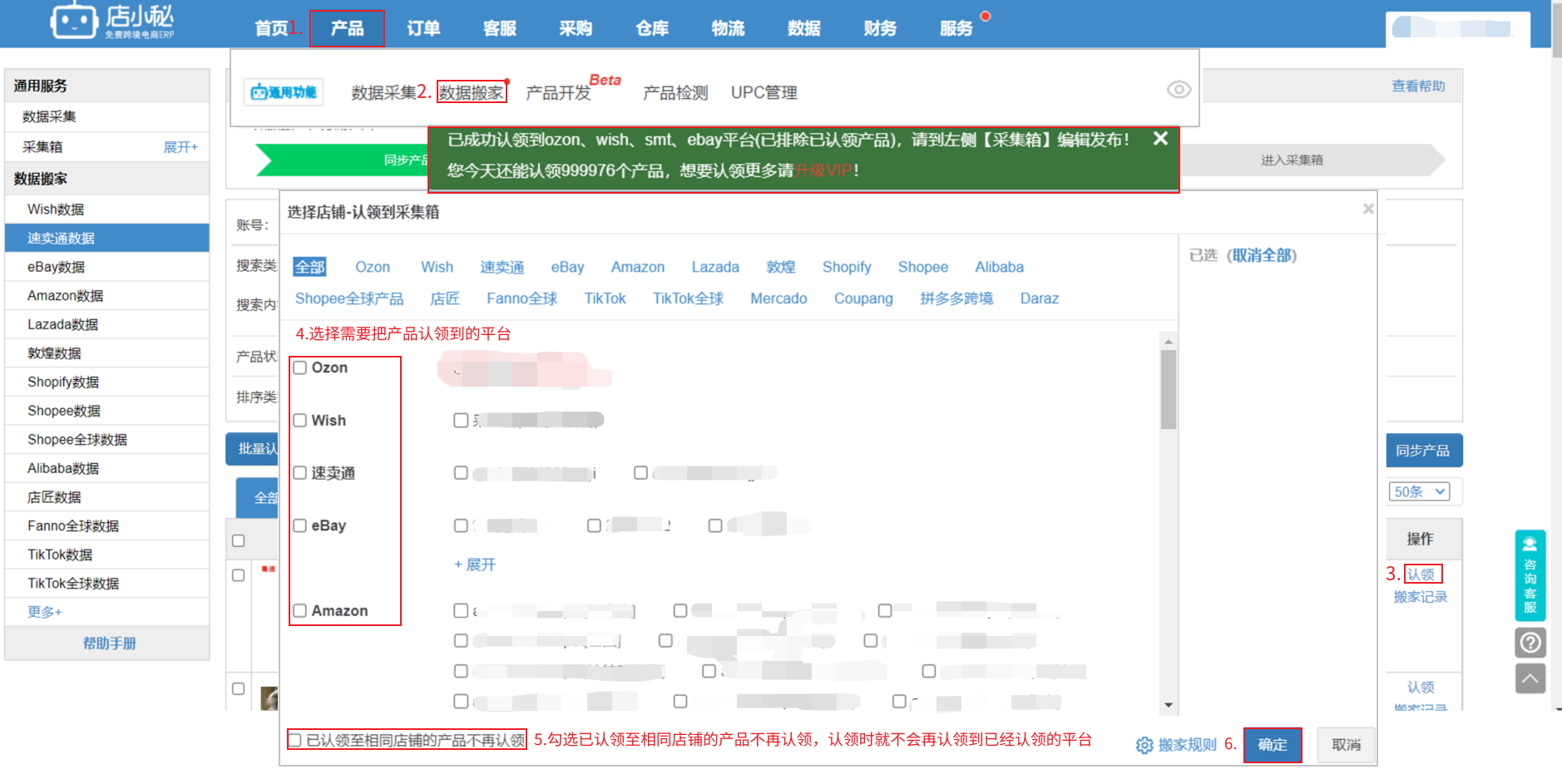Open the 物流 top menu
The width and height of the screenshot is (1562, 784).
pos(728,28)
